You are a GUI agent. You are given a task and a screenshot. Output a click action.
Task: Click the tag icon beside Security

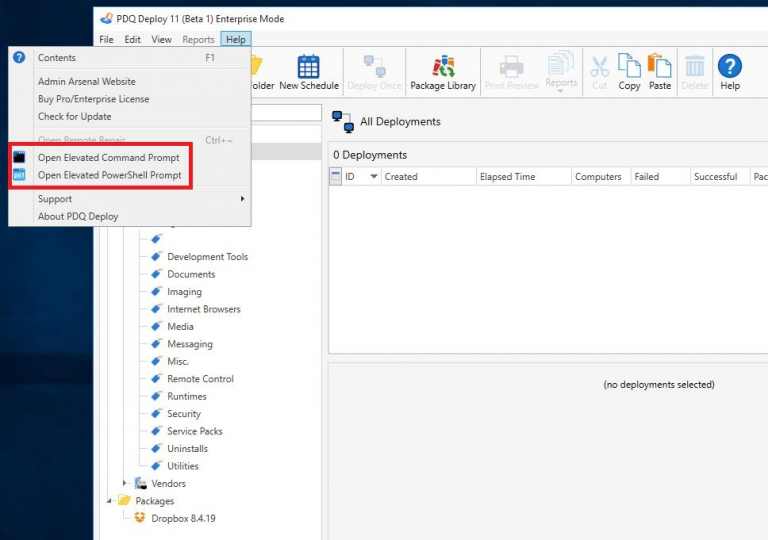[x=156, y=414]
